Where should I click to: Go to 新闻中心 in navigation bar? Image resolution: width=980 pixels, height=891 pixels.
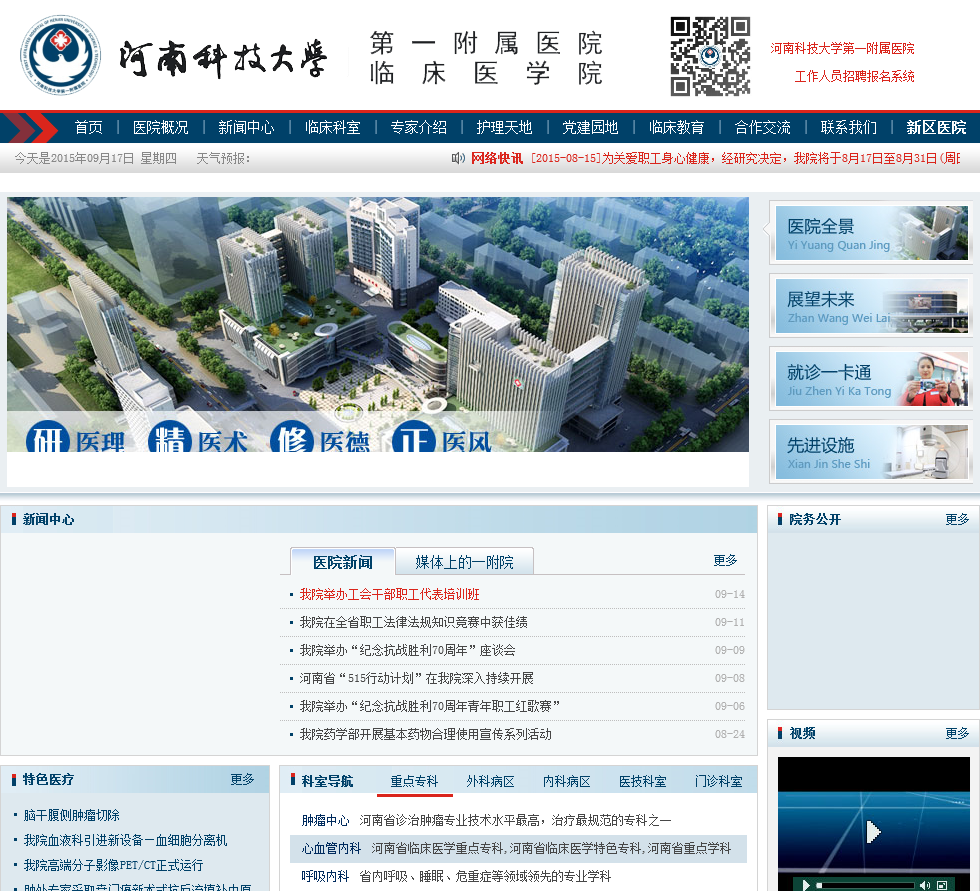(x=246, y=127)
